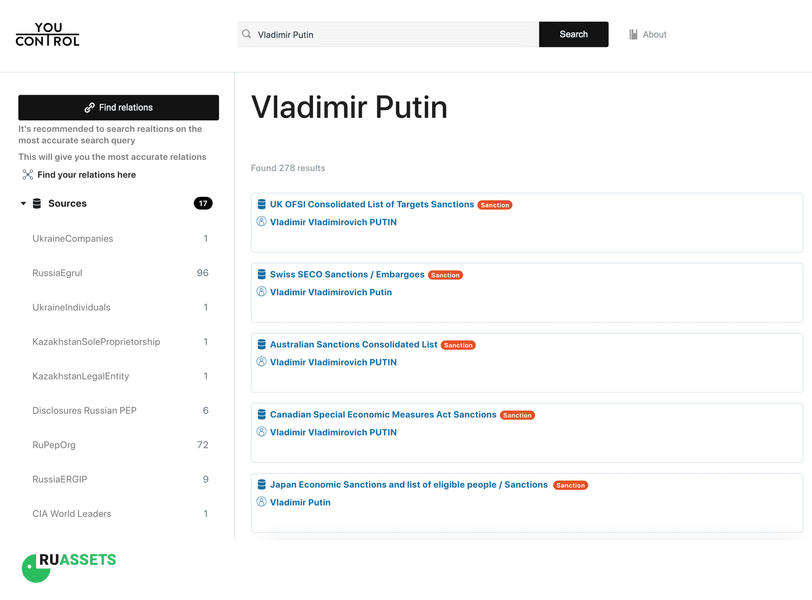Image resolution: width=812 pixels, height=600 pixels.
Task: Collapse the Sources list with its arrow
Action: (22, 203)
